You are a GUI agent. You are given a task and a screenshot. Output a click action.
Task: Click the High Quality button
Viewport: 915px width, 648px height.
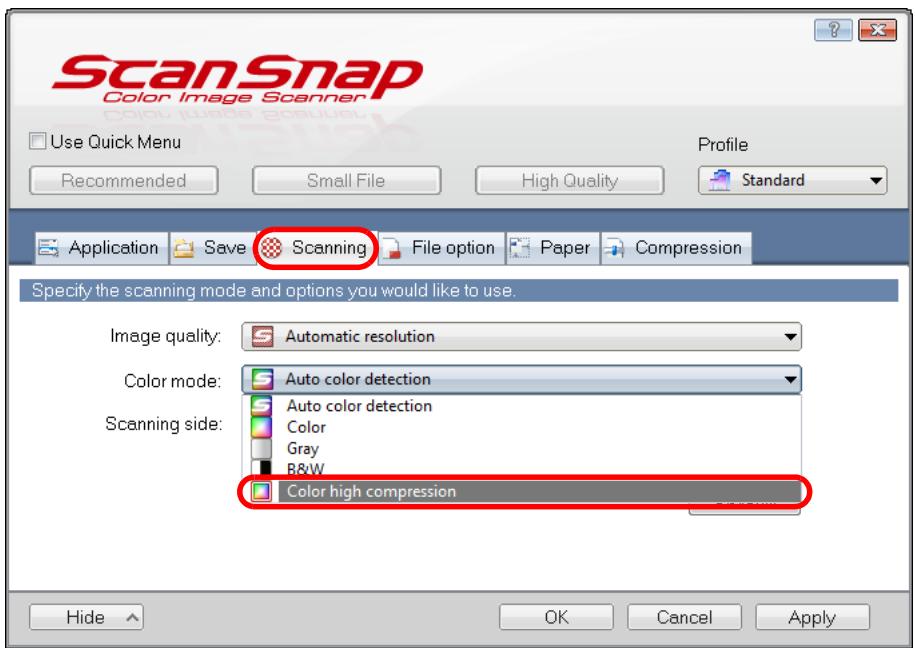pyautogui.click(x=570, y=180)
